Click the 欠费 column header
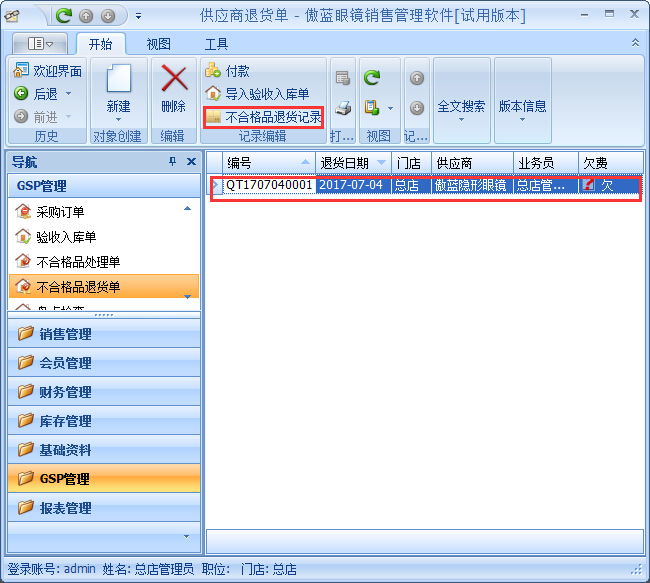 pyautogui.click(x=610, y=163)
